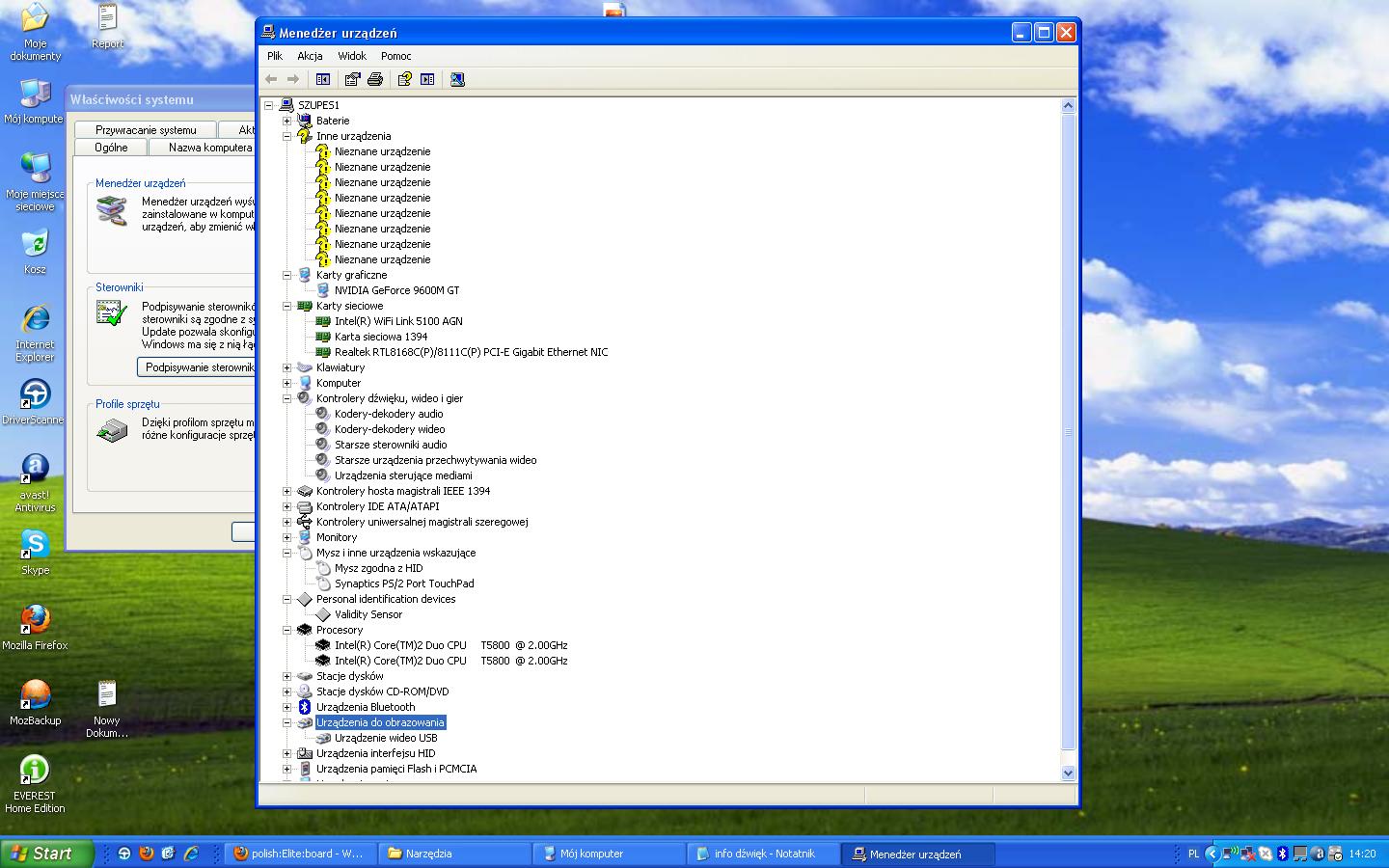
Task: Click the show/hide console tree toolbar icon
Action: pos(323,79)
